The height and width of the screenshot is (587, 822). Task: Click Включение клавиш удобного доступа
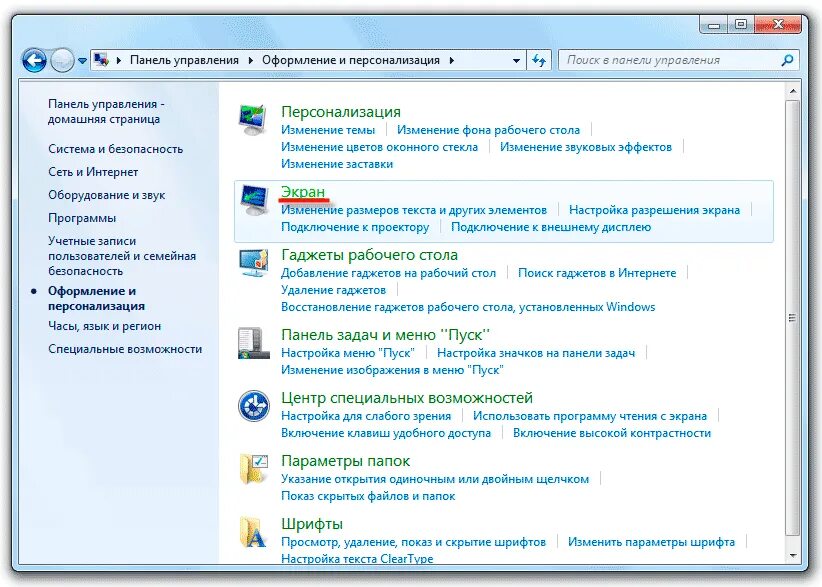pyautogui.click(x=386, y=433)
